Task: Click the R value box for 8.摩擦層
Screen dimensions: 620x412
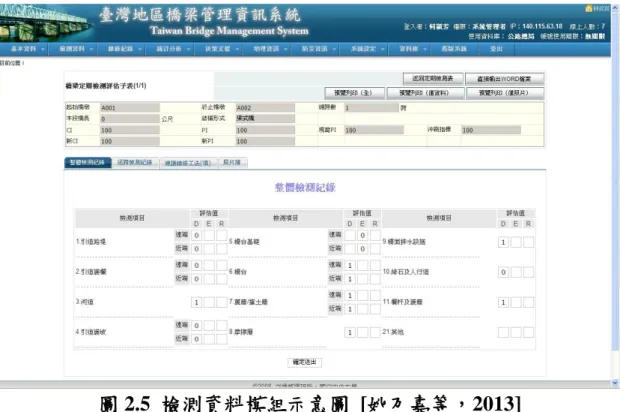Action: pyautogui.click(x=375, y=333)
